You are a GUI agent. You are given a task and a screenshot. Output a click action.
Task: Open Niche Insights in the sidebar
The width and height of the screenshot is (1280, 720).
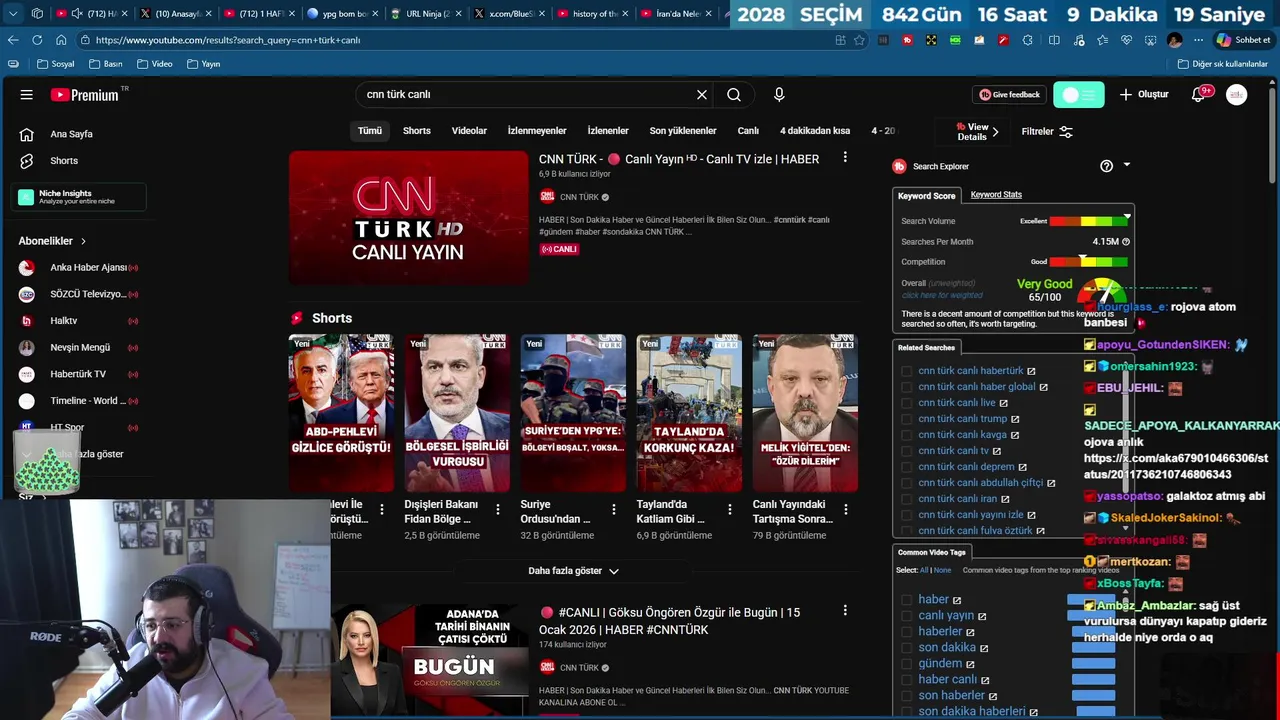click(79, 197)
